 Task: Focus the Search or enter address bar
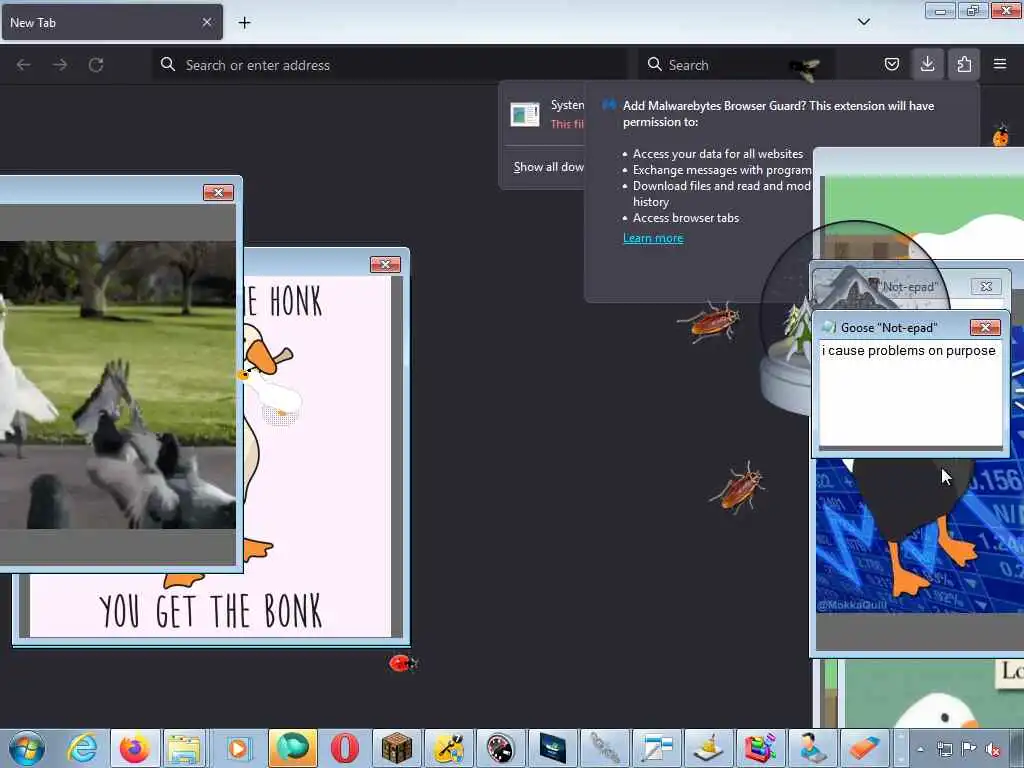point(390,65)
